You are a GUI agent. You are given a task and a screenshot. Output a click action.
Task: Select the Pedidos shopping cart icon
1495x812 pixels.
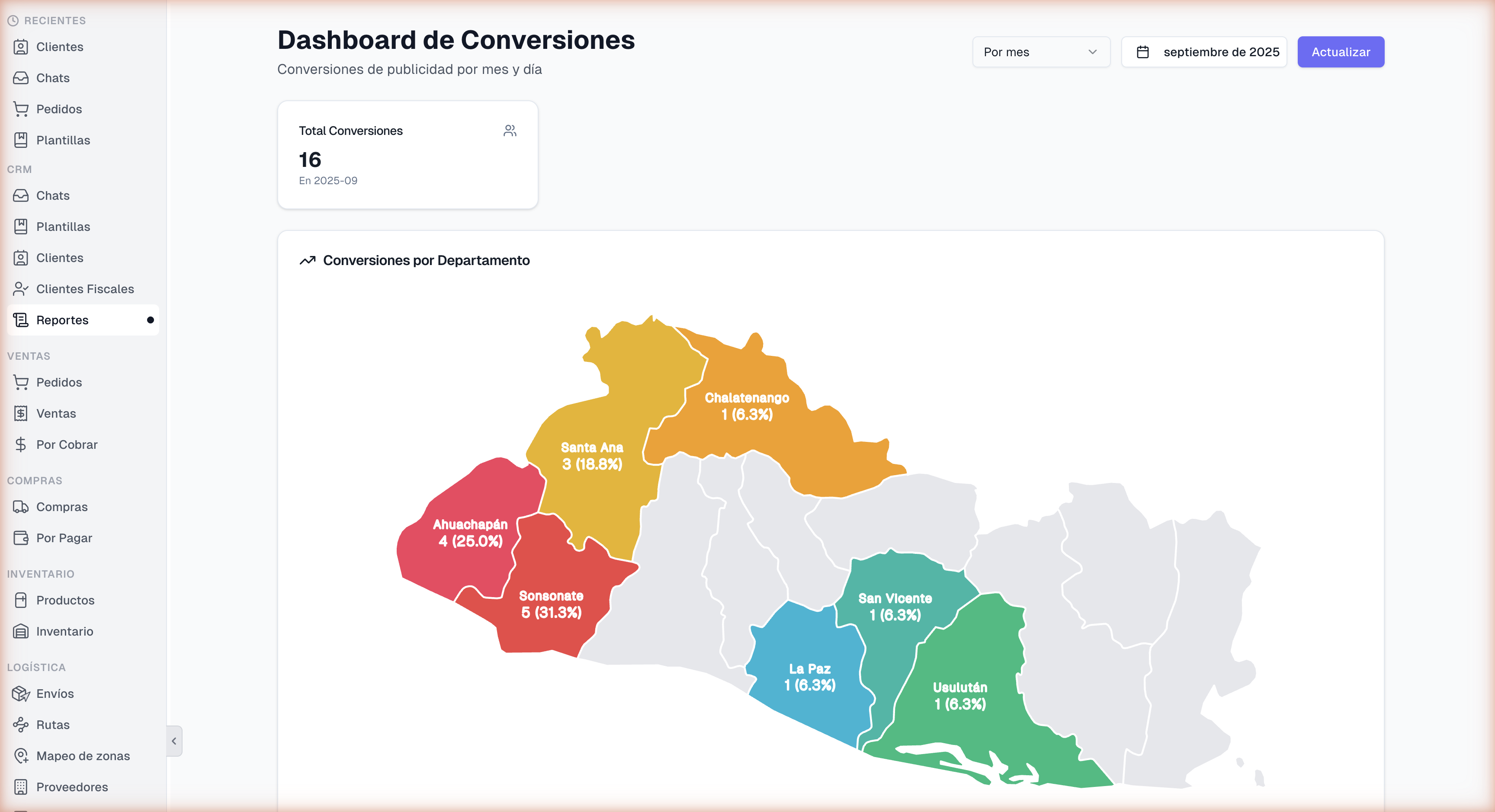pos(21,109)
